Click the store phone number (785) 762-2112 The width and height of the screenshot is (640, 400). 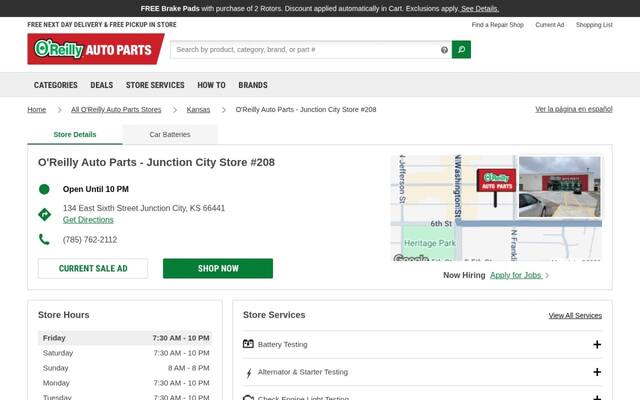(90, 240)
